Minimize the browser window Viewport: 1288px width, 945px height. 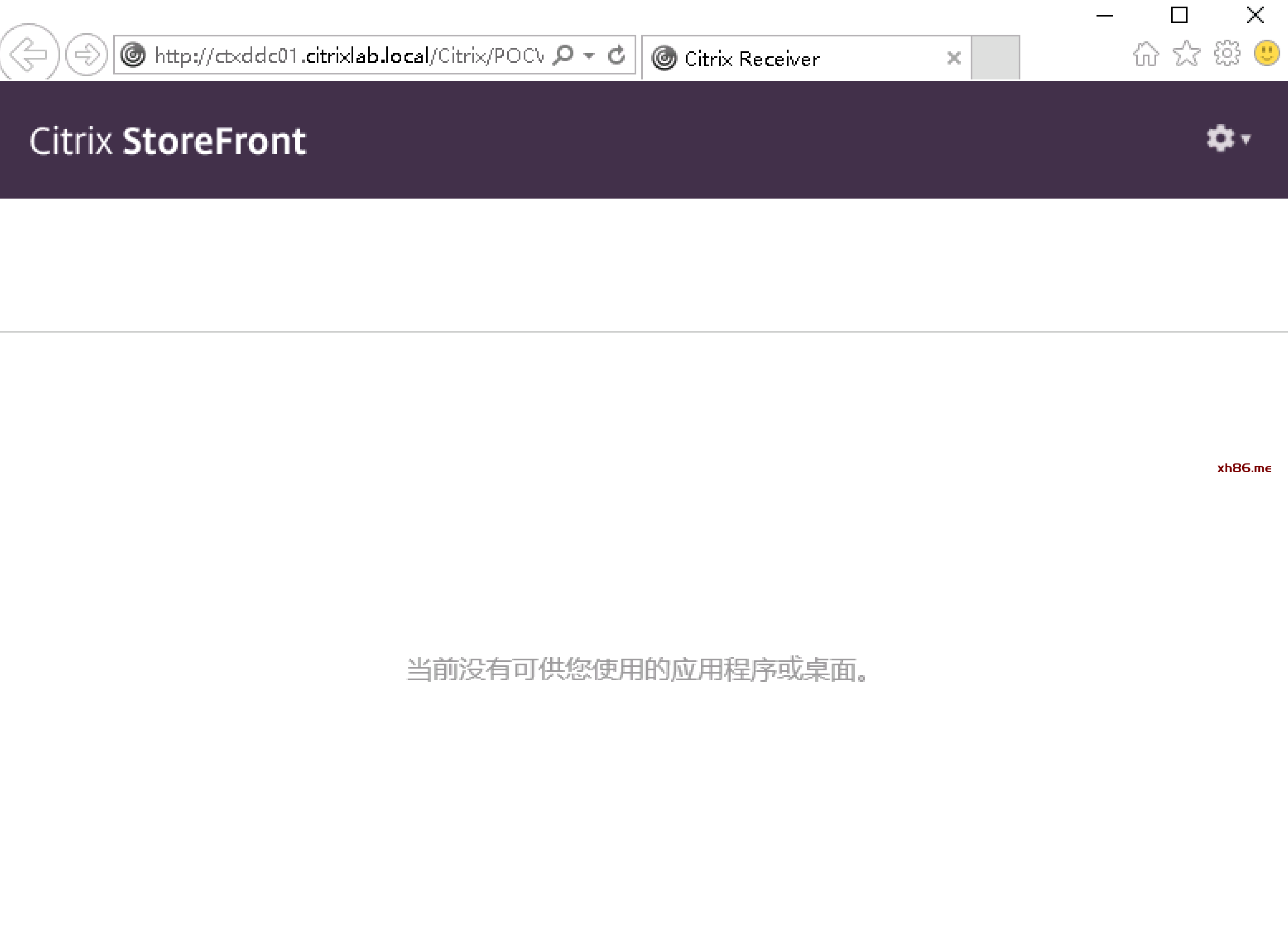pos(1104,15)
